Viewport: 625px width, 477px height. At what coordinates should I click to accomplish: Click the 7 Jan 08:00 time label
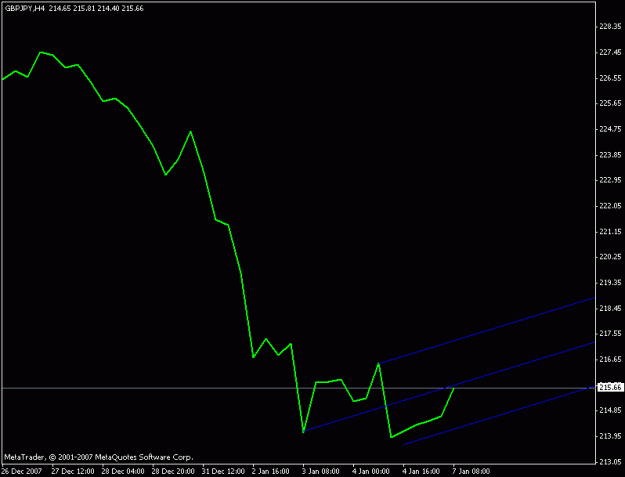(472, 471)
